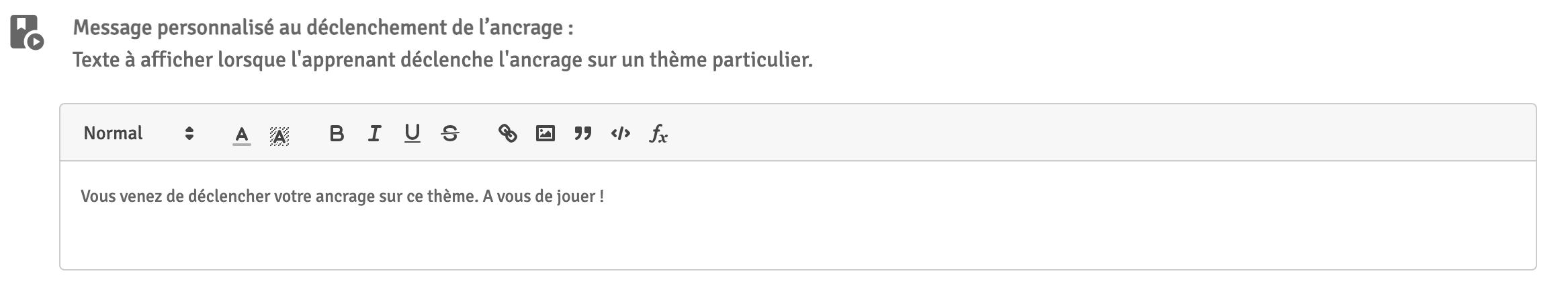Click the blank toolbar area right of the formula icon
Viewport: 1568px width, 292px height.
[1075, 133]
